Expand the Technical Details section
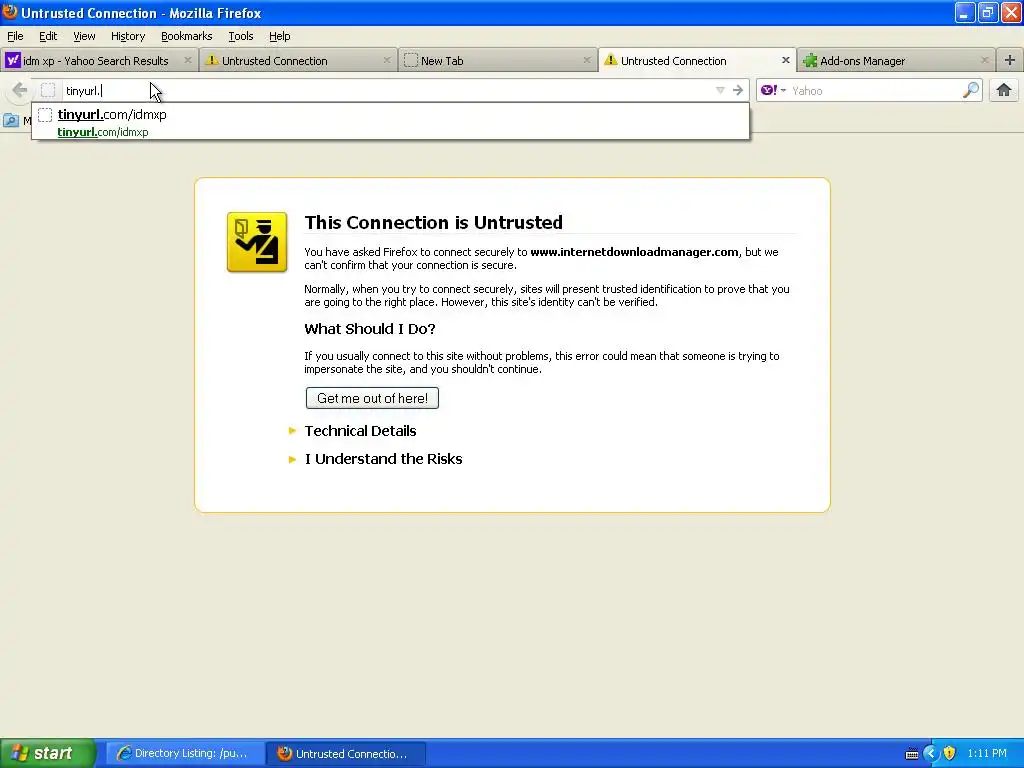The width and height of the screenshot is (1024, 768). coord(360,430)
